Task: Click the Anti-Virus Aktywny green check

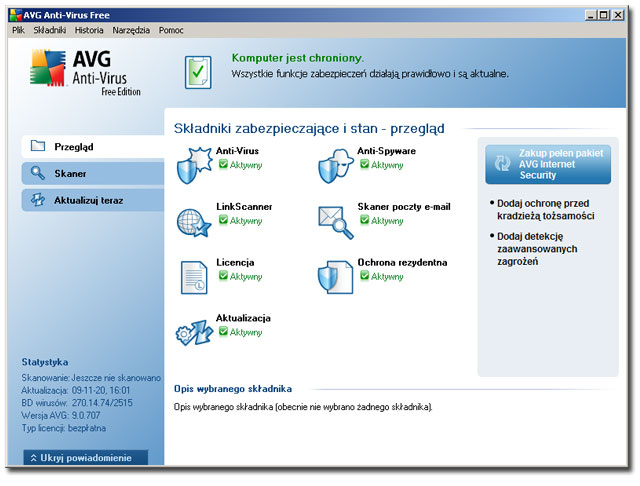Action: click(223, 164)
